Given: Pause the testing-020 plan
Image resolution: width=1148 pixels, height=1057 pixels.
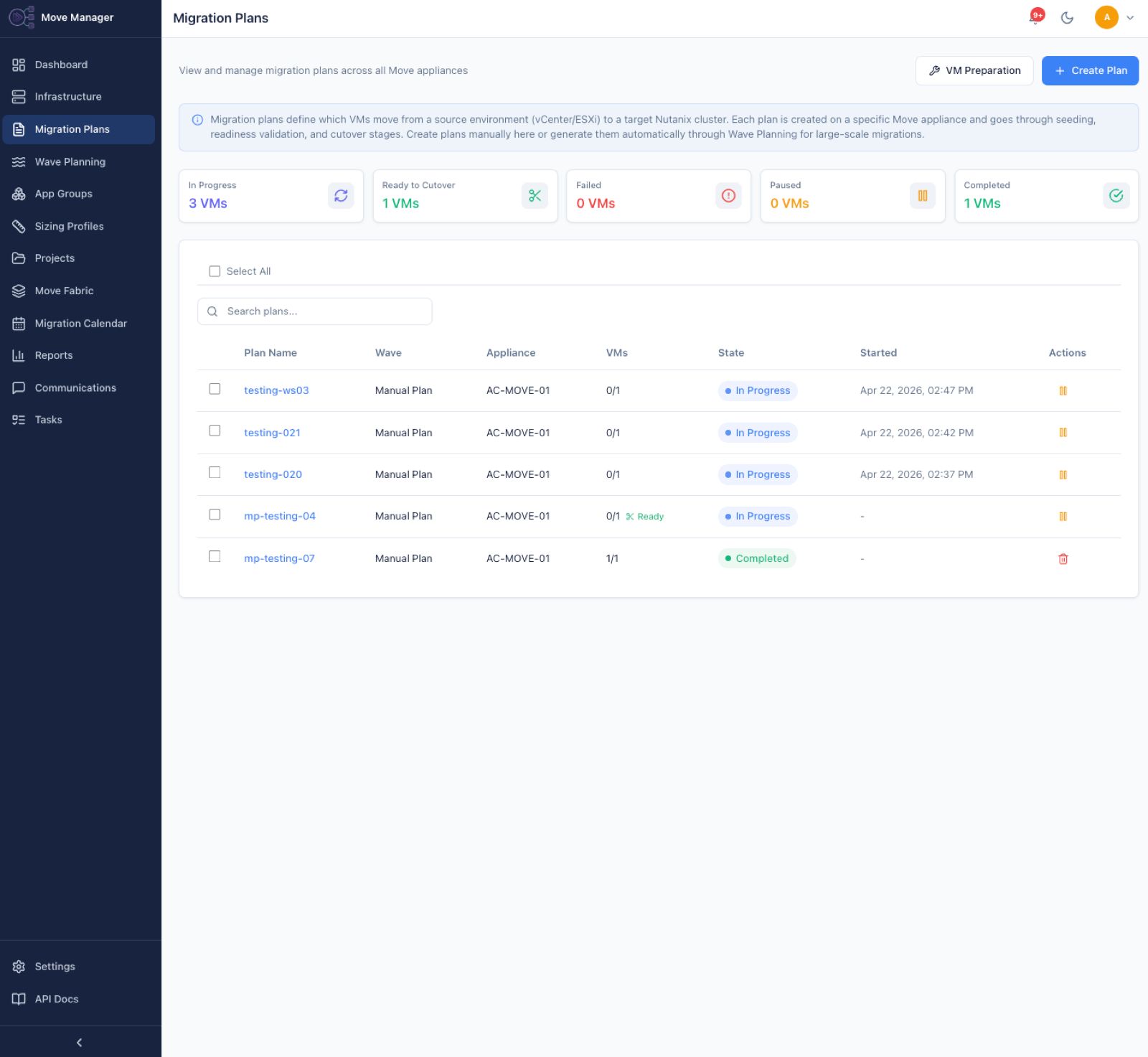Looking at the screenshot, I should pyautogui.click(x=1063, y=475).
